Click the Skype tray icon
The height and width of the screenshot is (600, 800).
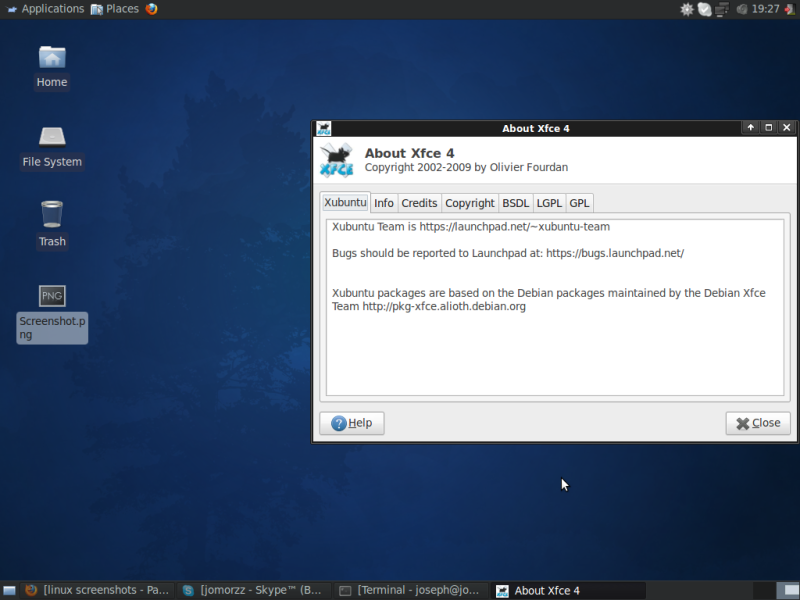point(705,9)
